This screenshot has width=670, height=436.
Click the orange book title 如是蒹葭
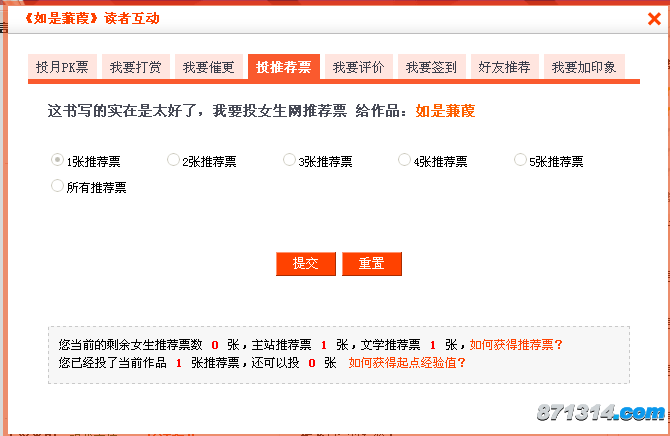click(x=445, y=111)
